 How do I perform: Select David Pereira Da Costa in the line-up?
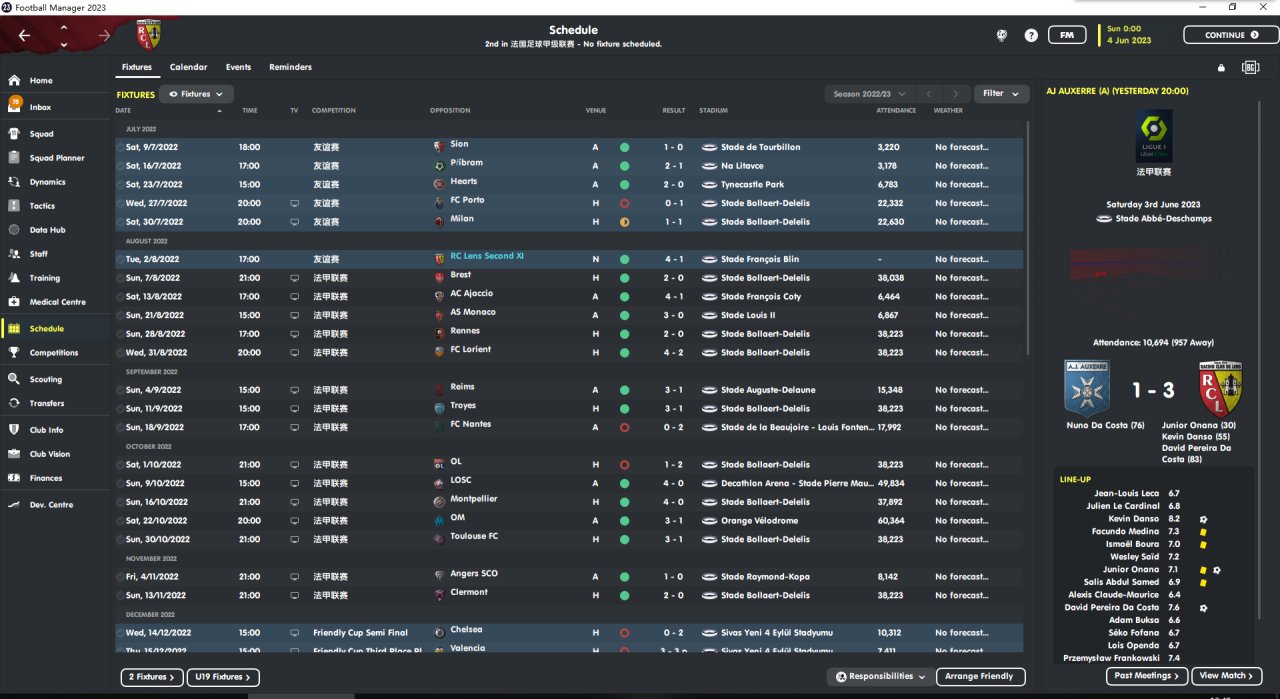point(1112,607)
